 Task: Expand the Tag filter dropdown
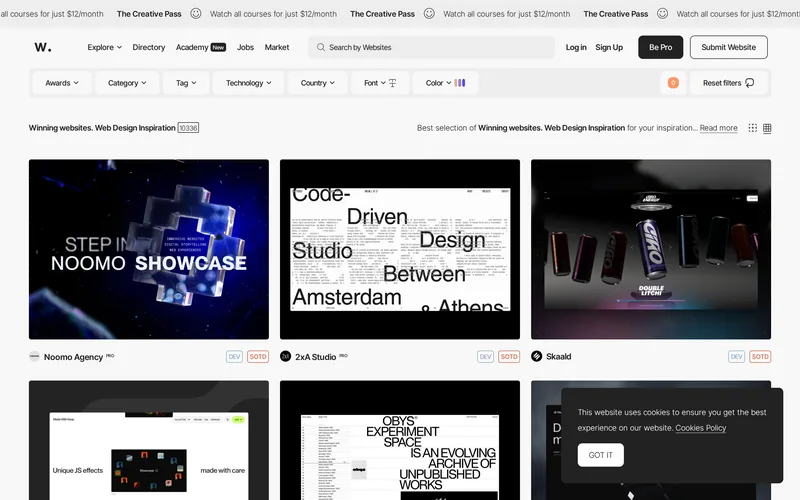click(x=186, y=83)
